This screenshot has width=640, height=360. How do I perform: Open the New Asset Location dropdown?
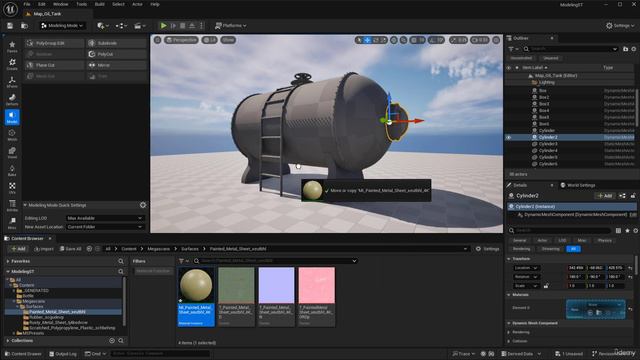[x=105, y=227]
